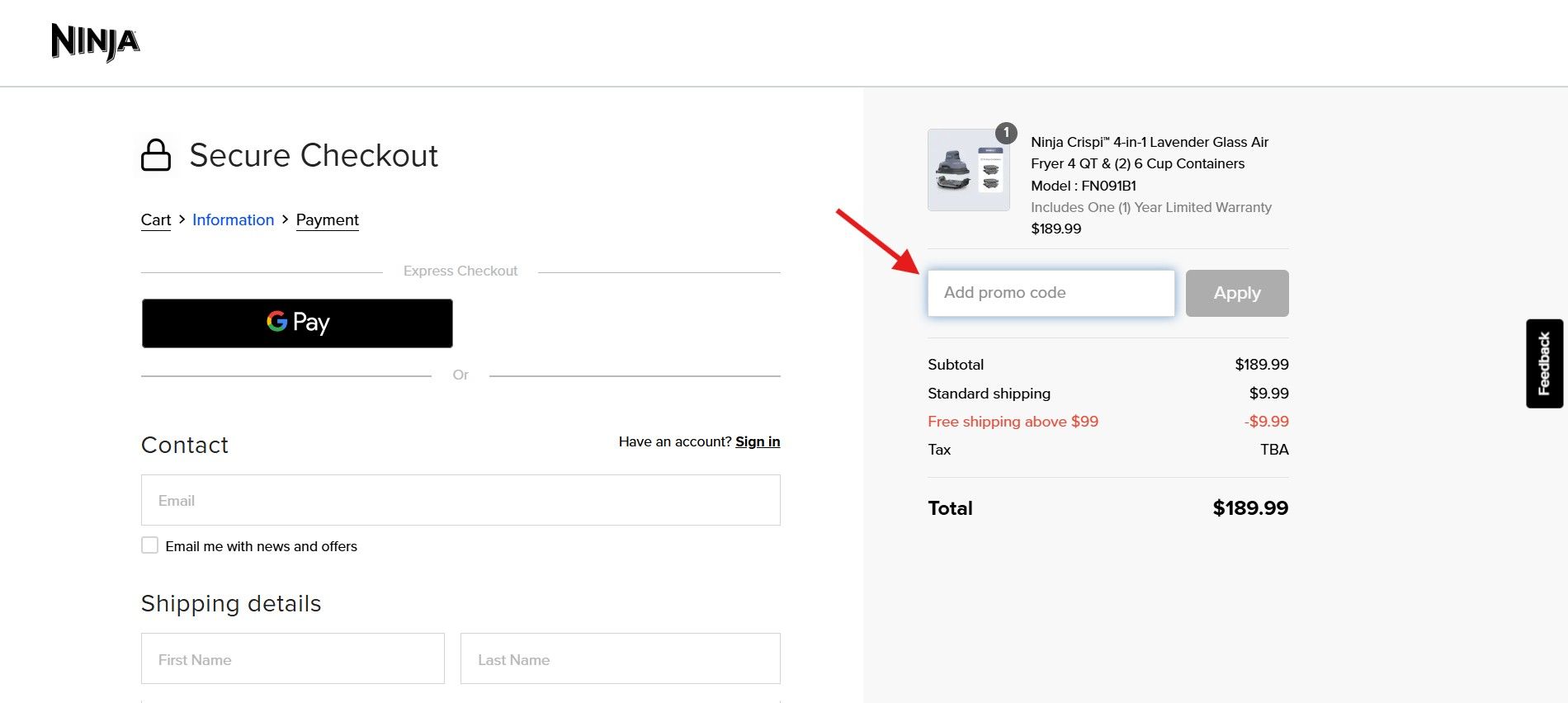This screenshot has height=703, width=1568.
Task: Click the Ninja logo
Action: point(94,43)
